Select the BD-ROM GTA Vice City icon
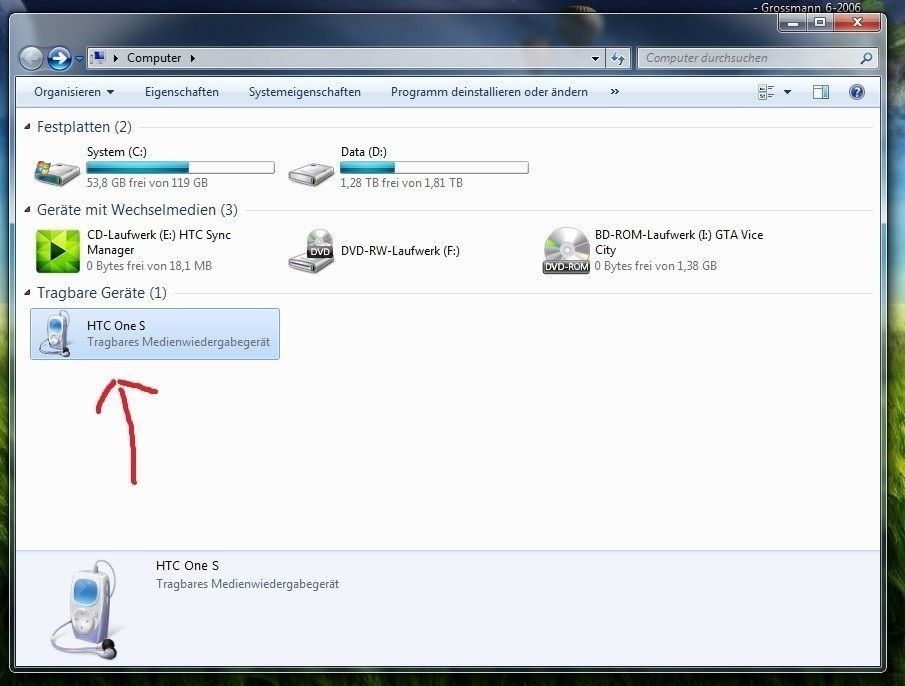The height and width of the screenshot is (686, 905). (566, 250)
